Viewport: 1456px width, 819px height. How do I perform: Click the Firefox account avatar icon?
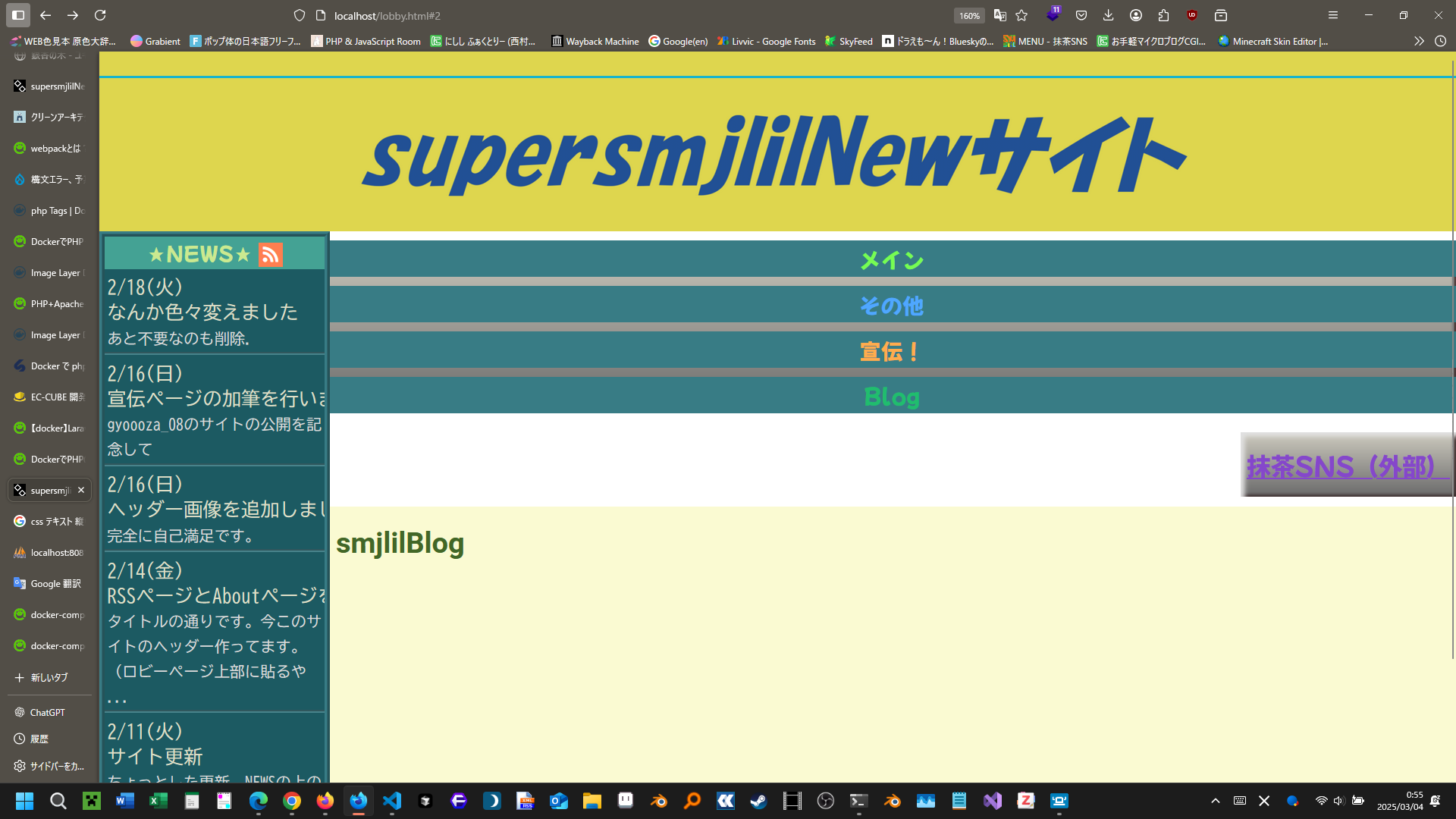pyautogui.click(x=1135, y=15)
